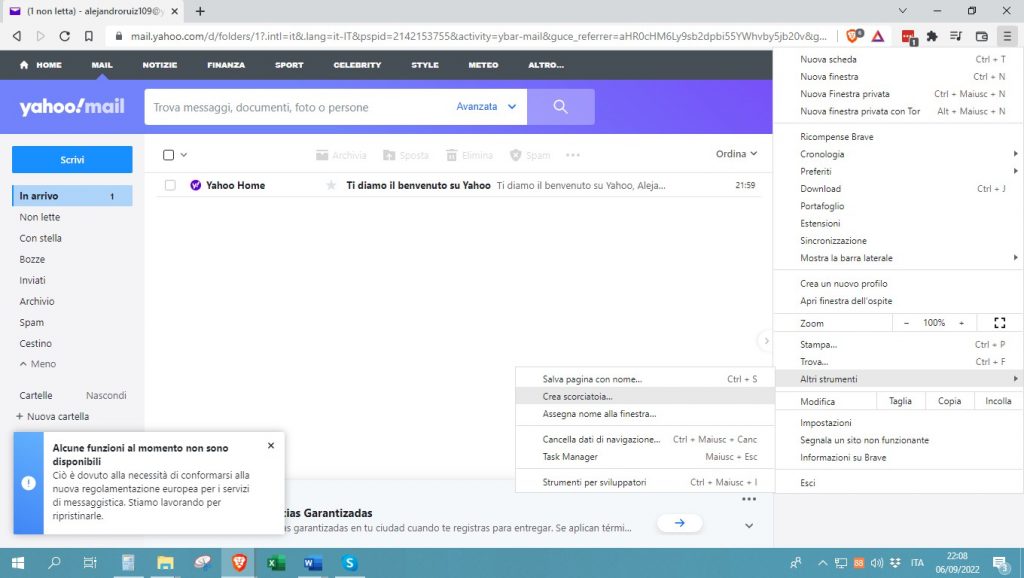
Task: Click the browser reload page icon
Action: [x=65, y=36]
